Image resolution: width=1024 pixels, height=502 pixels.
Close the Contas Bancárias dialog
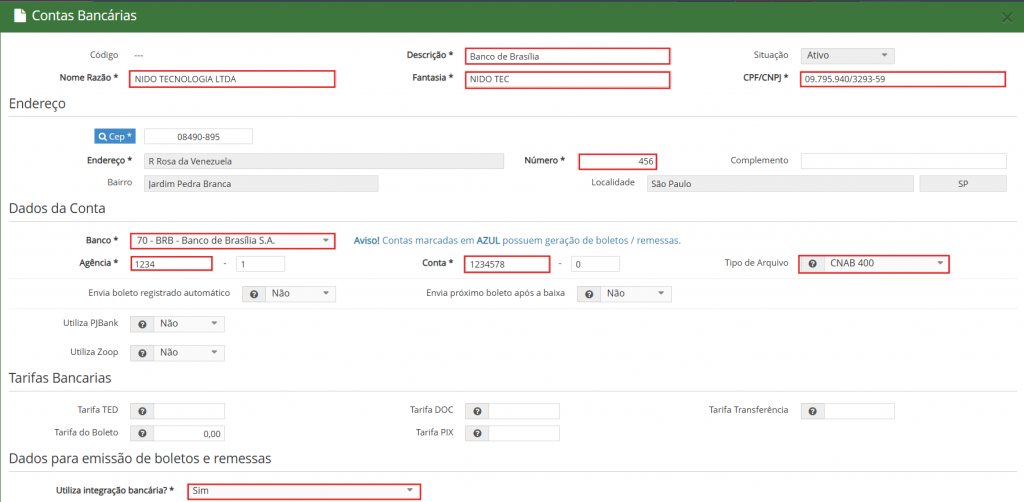coord(1007,18)
